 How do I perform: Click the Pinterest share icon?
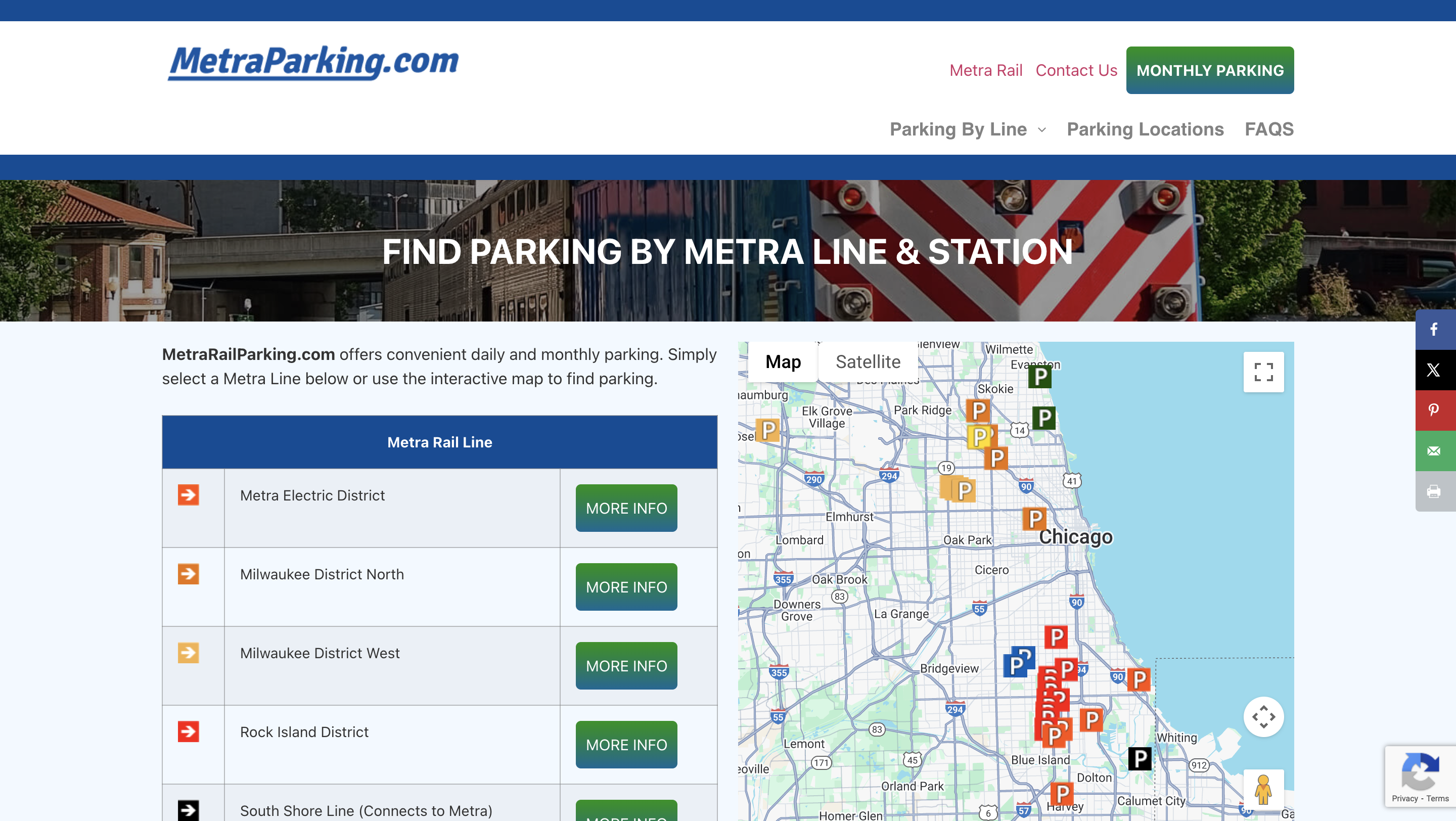1434,410
